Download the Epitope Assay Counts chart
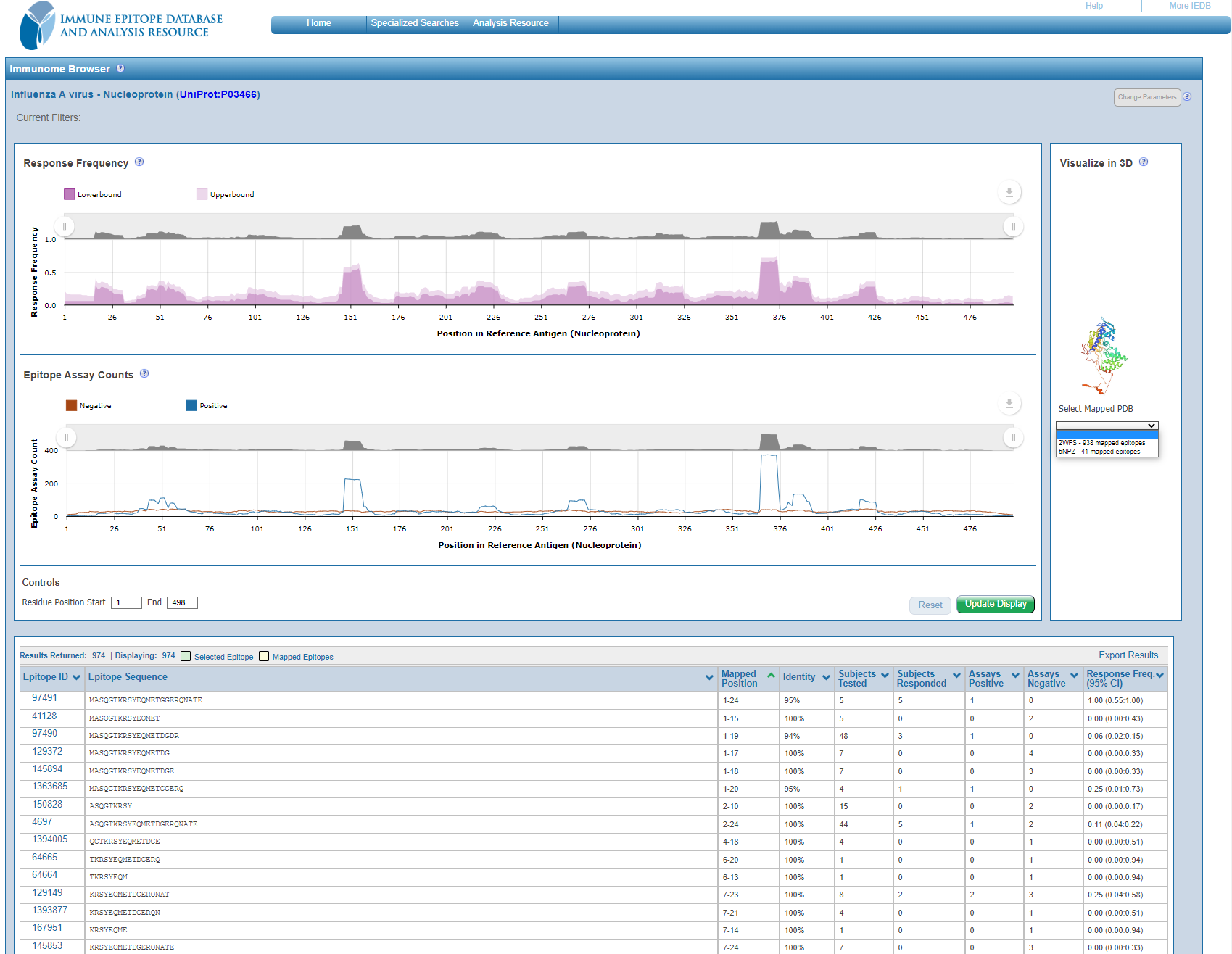 pos(1009,404)
